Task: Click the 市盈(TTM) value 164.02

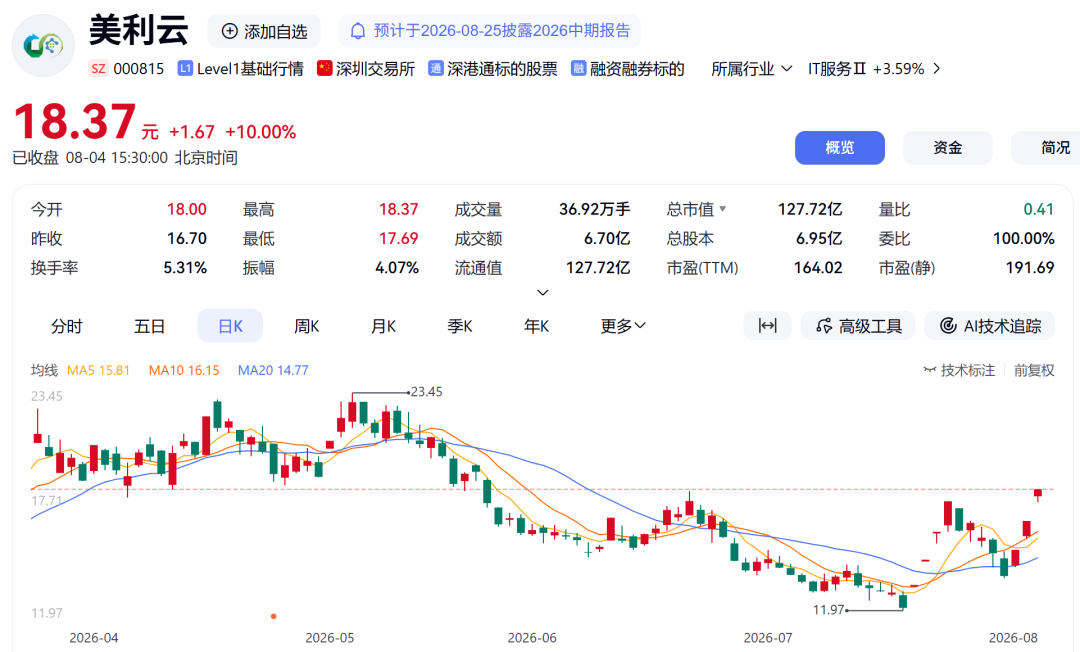Action: [818, 267]
